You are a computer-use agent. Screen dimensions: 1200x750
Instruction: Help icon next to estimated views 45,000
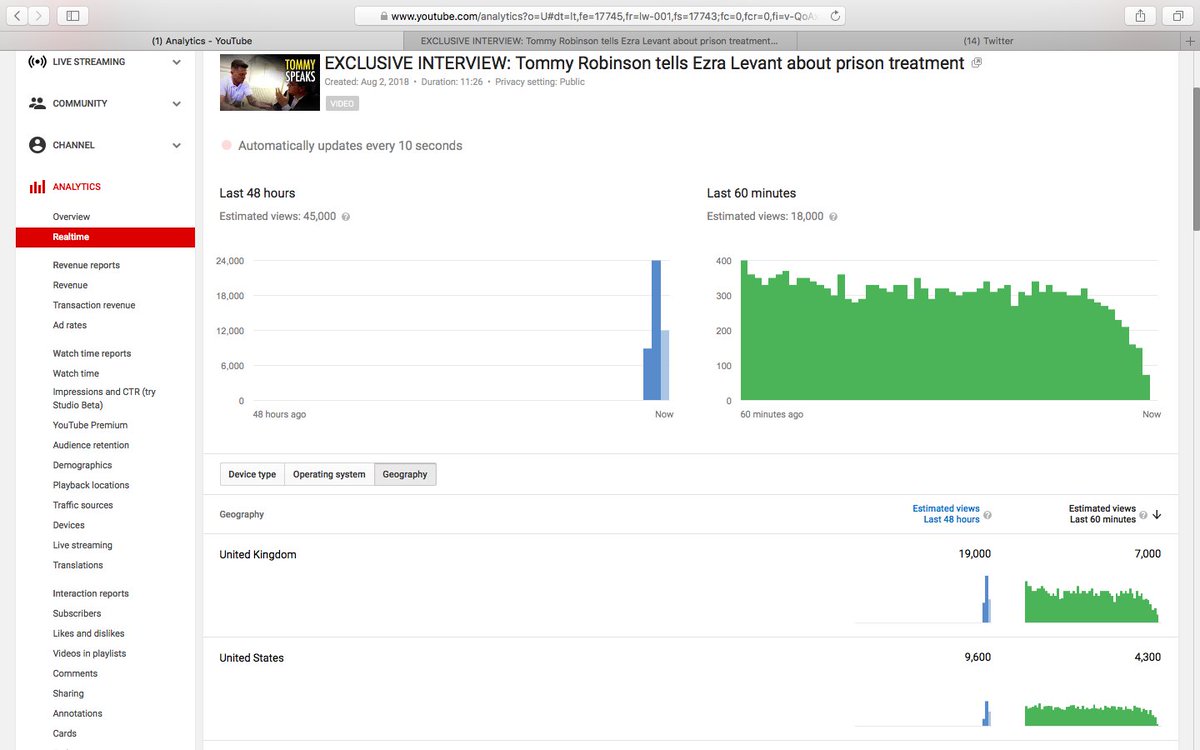(x=346, y=217)
